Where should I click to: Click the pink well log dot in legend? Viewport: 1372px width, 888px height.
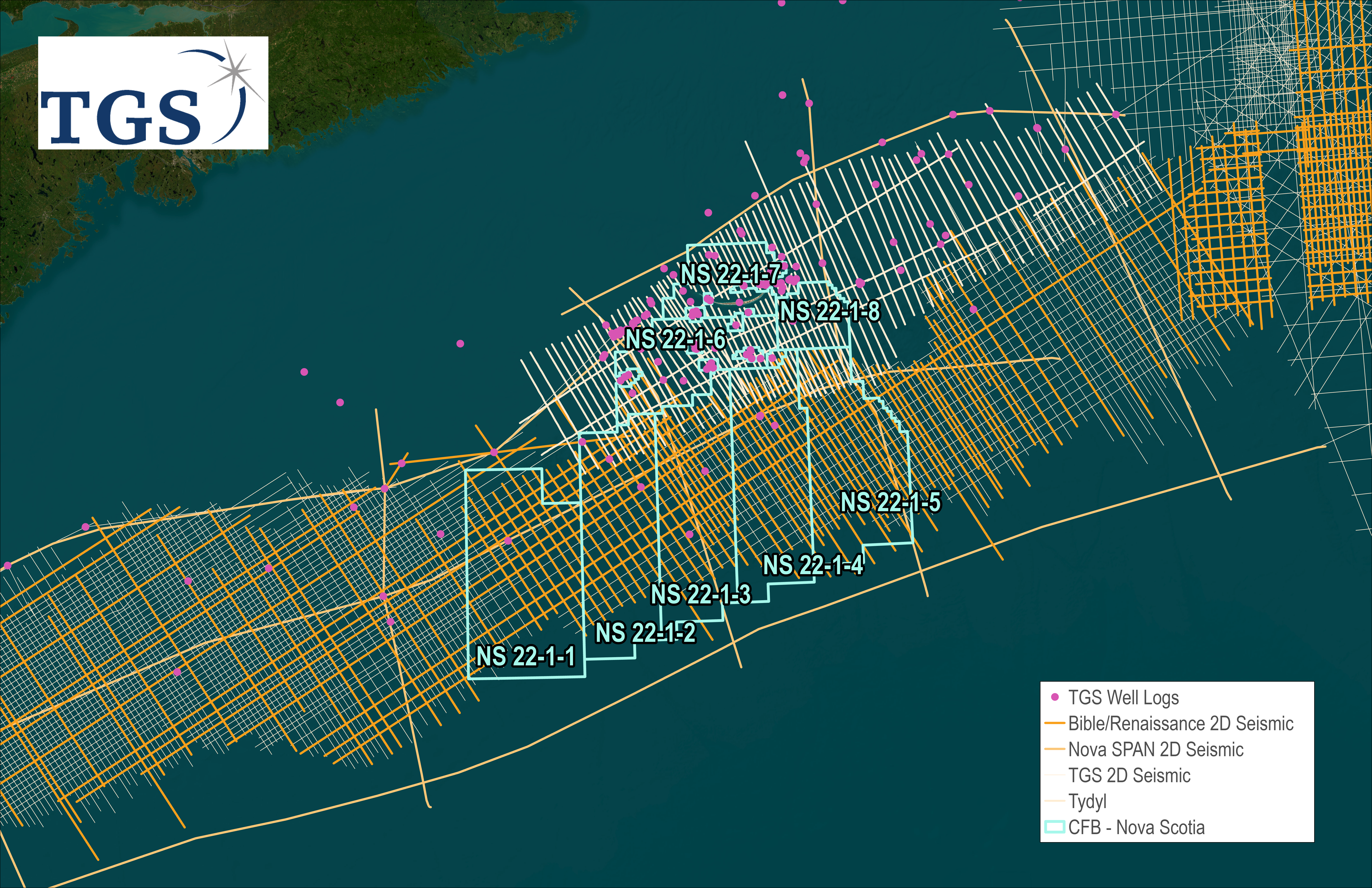1055,697
